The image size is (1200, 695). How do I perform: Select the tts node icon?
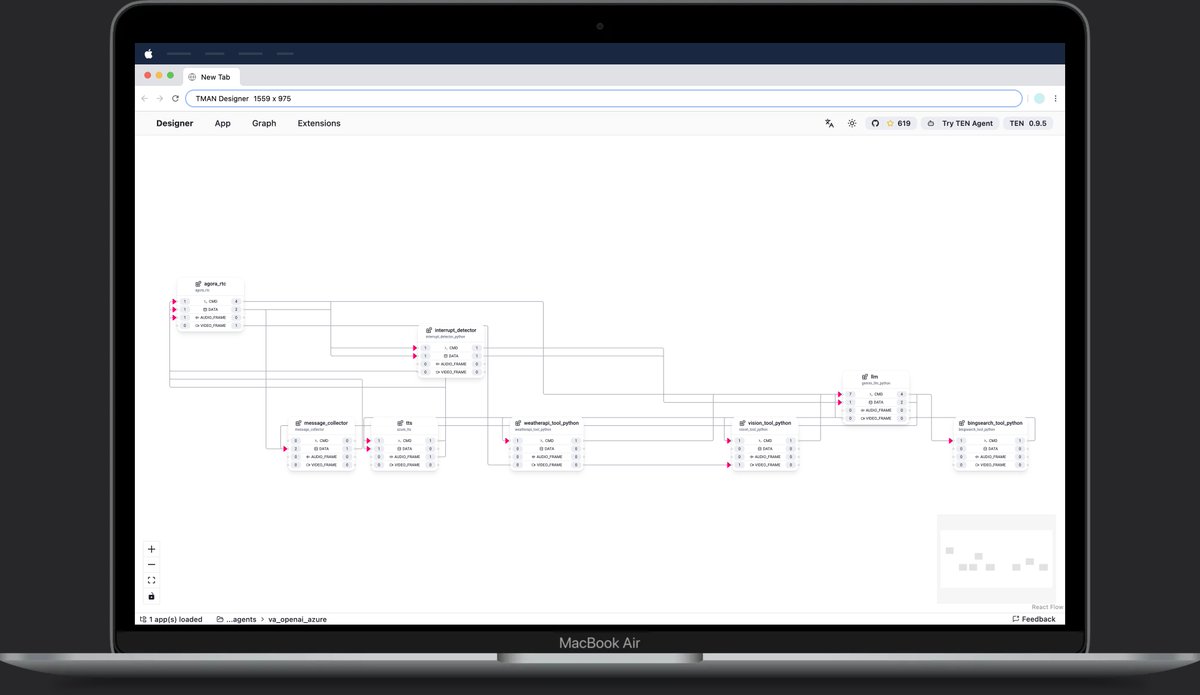coord(401,423)
